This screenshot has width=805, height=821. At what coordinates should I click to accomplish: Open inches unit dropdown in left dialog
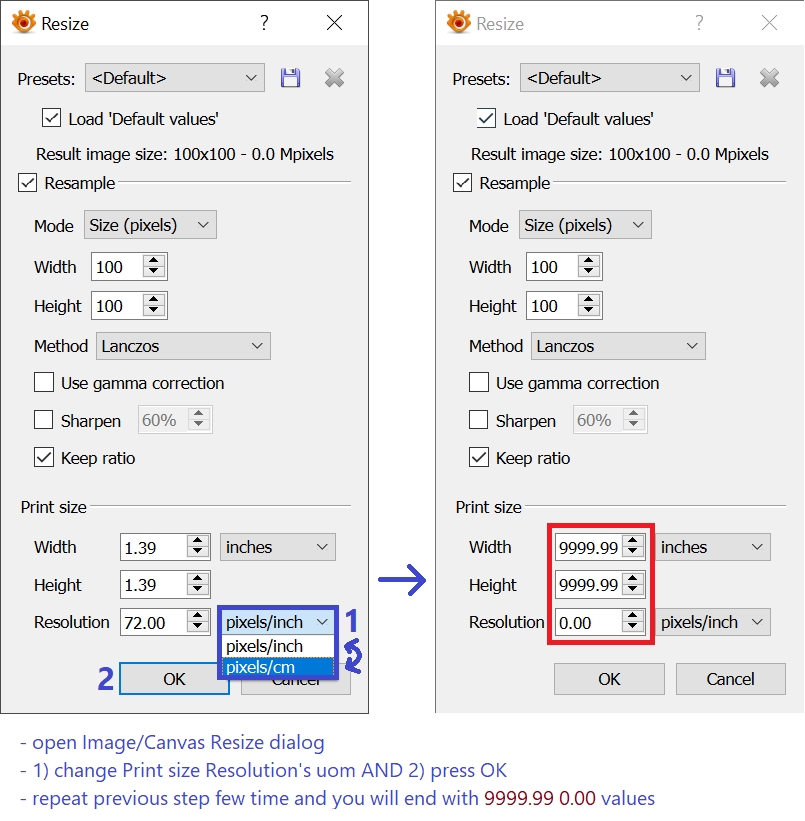pyautogui.click(x=278, y=547)
